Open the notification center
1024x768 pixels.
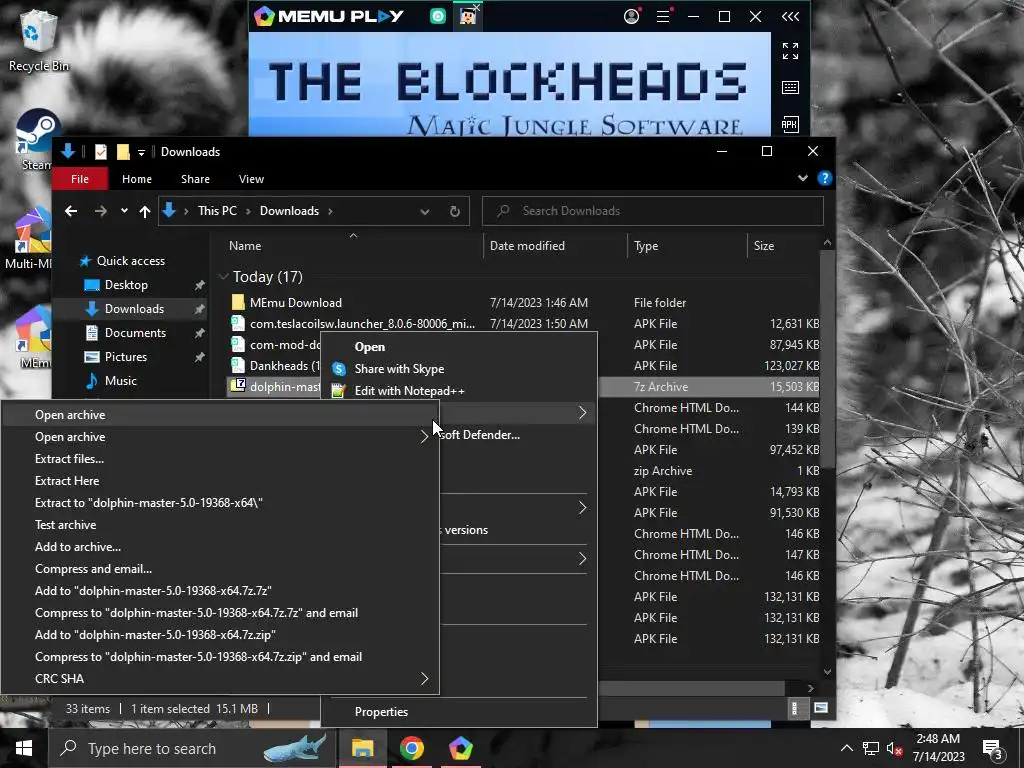pos(993,748)
